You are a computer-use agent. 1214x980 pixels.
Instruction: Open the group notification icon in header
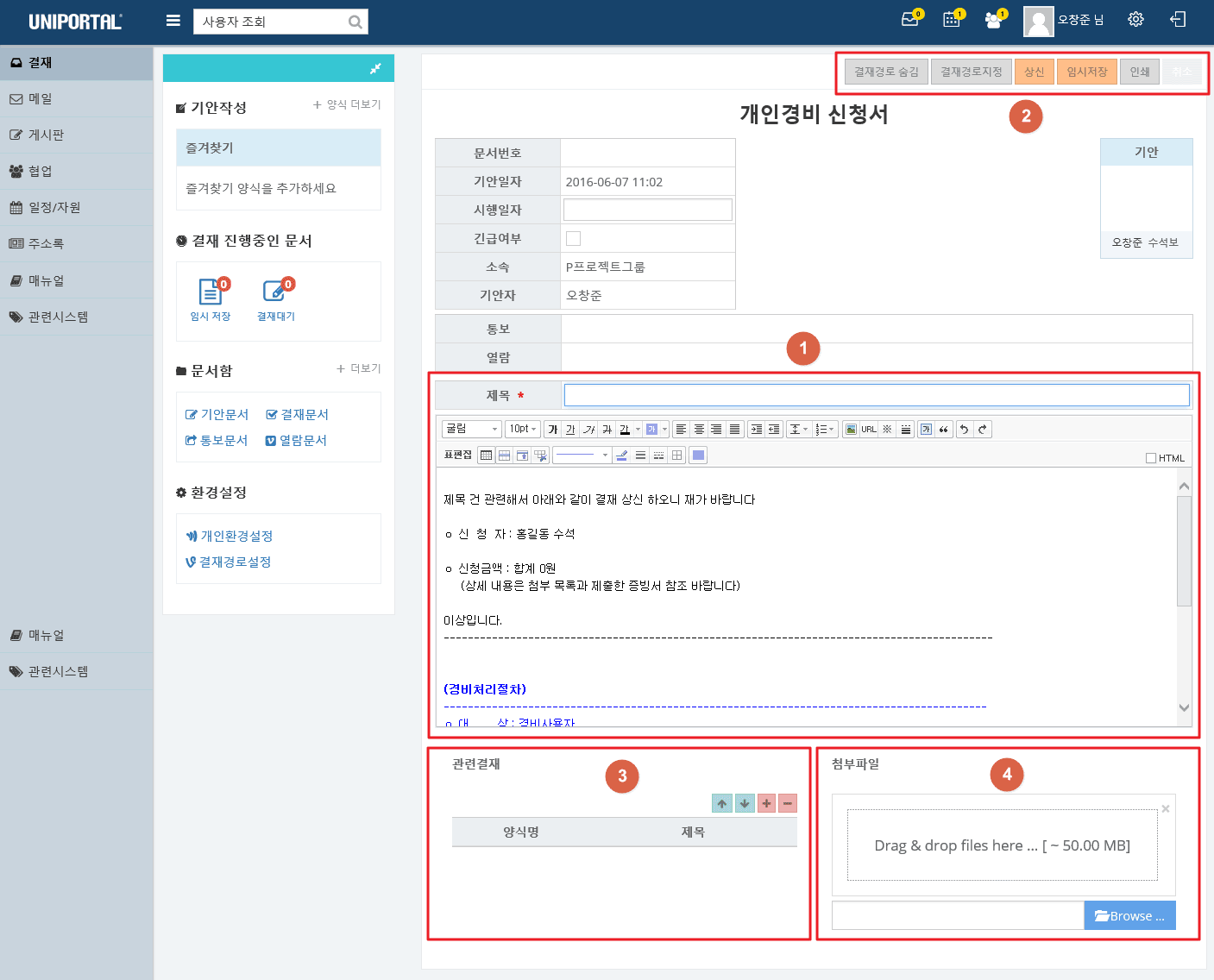tap(994, 19)
